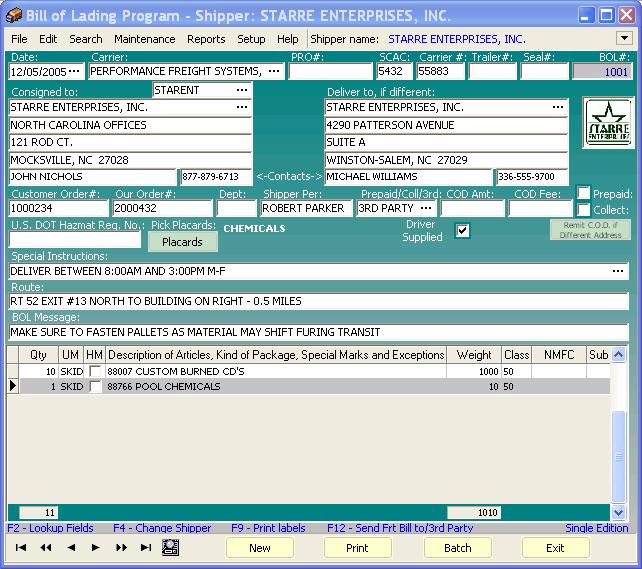Click the BOL# field showing 1001
Image resolution: width=642 pixels, height=569 pixels.
pyautogui.click(x=602, y=72)
